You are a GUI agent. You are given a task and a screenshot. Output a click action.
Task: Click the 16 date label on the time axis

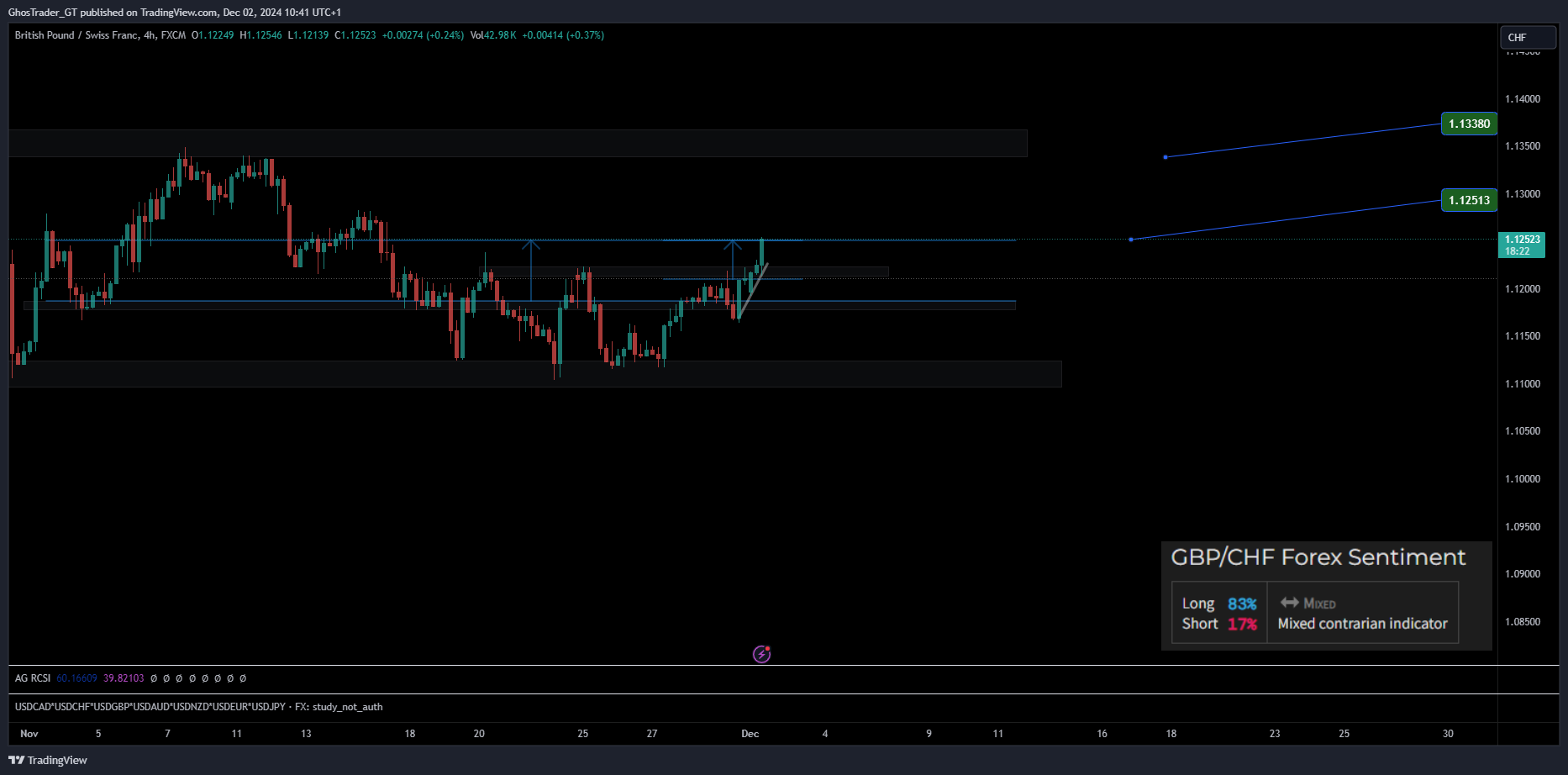click(1102, 734)
